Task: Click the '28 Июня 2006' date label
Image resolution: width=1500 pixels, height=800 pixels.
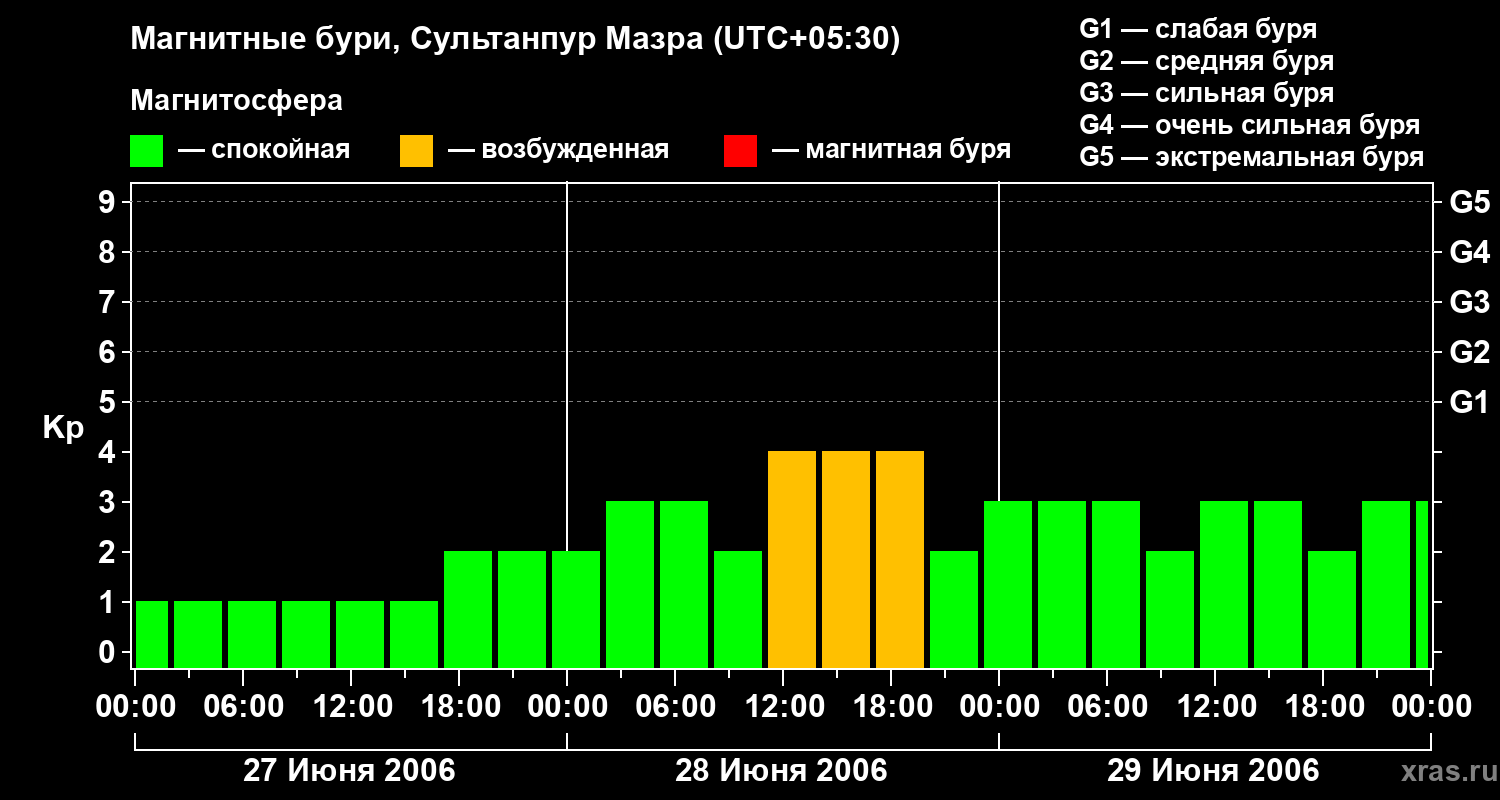Action: coord(782,771)
